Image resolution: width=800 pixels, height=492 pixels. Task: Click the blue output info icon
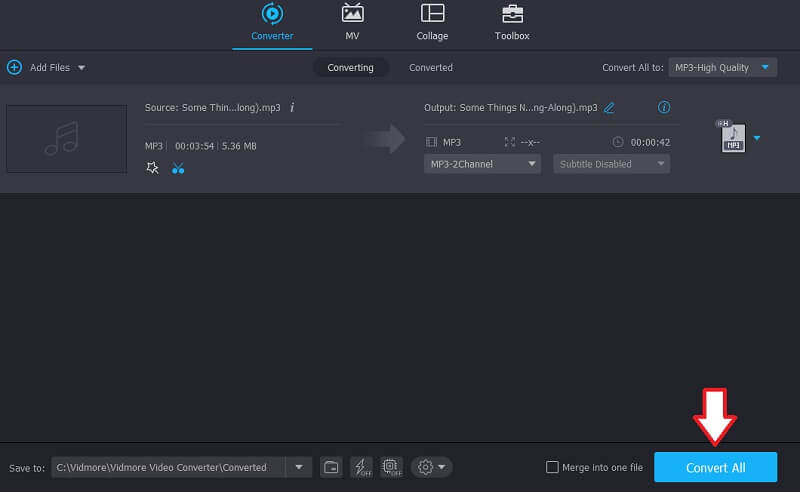(663, 107)
